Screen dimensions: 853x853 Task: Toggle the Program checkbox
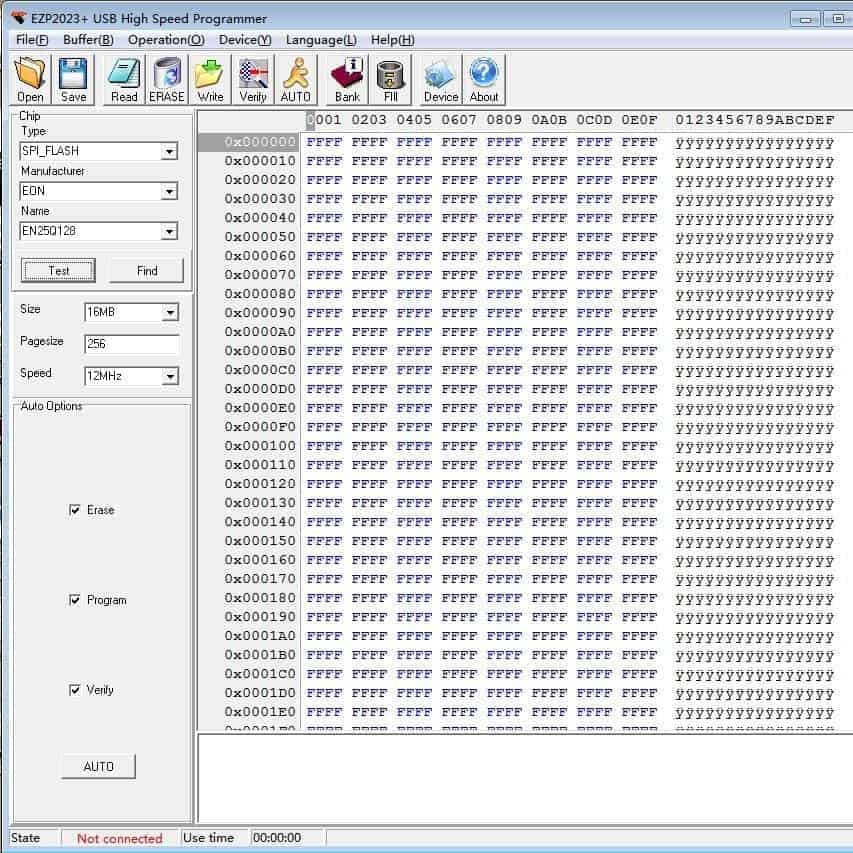(75, 600)
